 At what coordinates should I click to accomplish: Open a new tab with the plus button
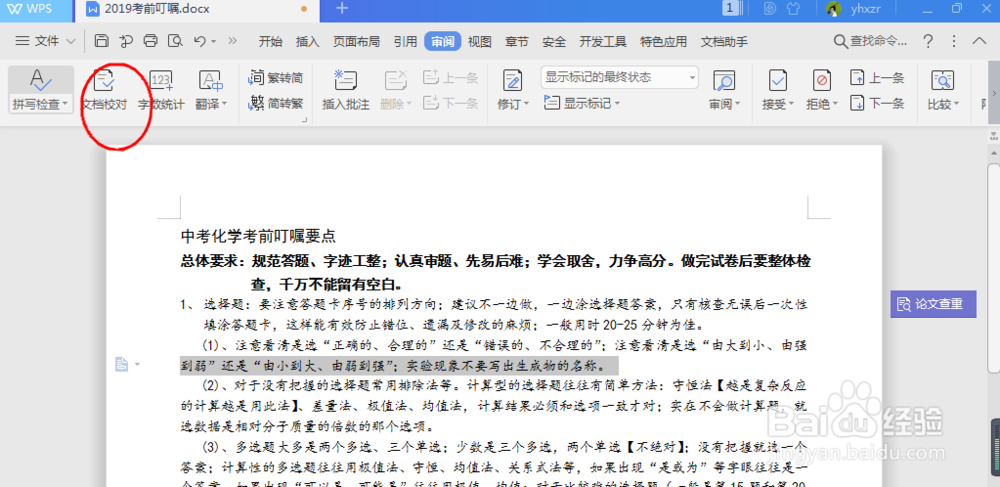(342, 9)
